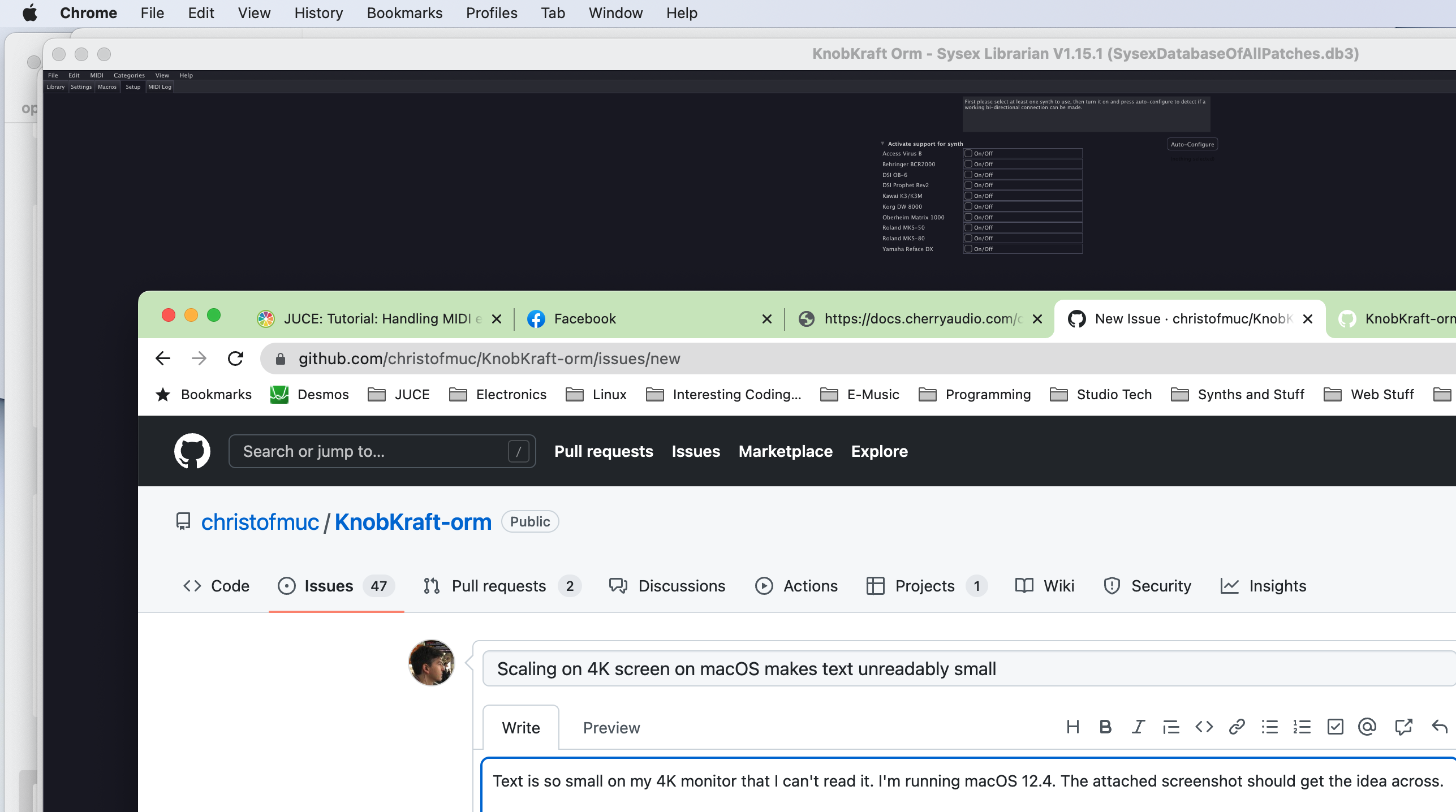Reload the page with the refresh icon
Image resolution: width=1456 pixels, height=812 pixels.
click(x=235, y=359)
